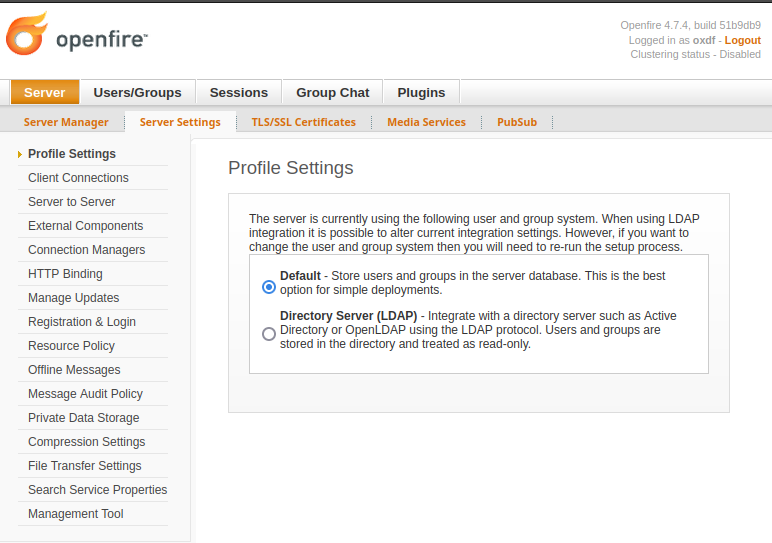Open the Users/Groups tab
Screen dimensions: 772x543
click(137, 92)
